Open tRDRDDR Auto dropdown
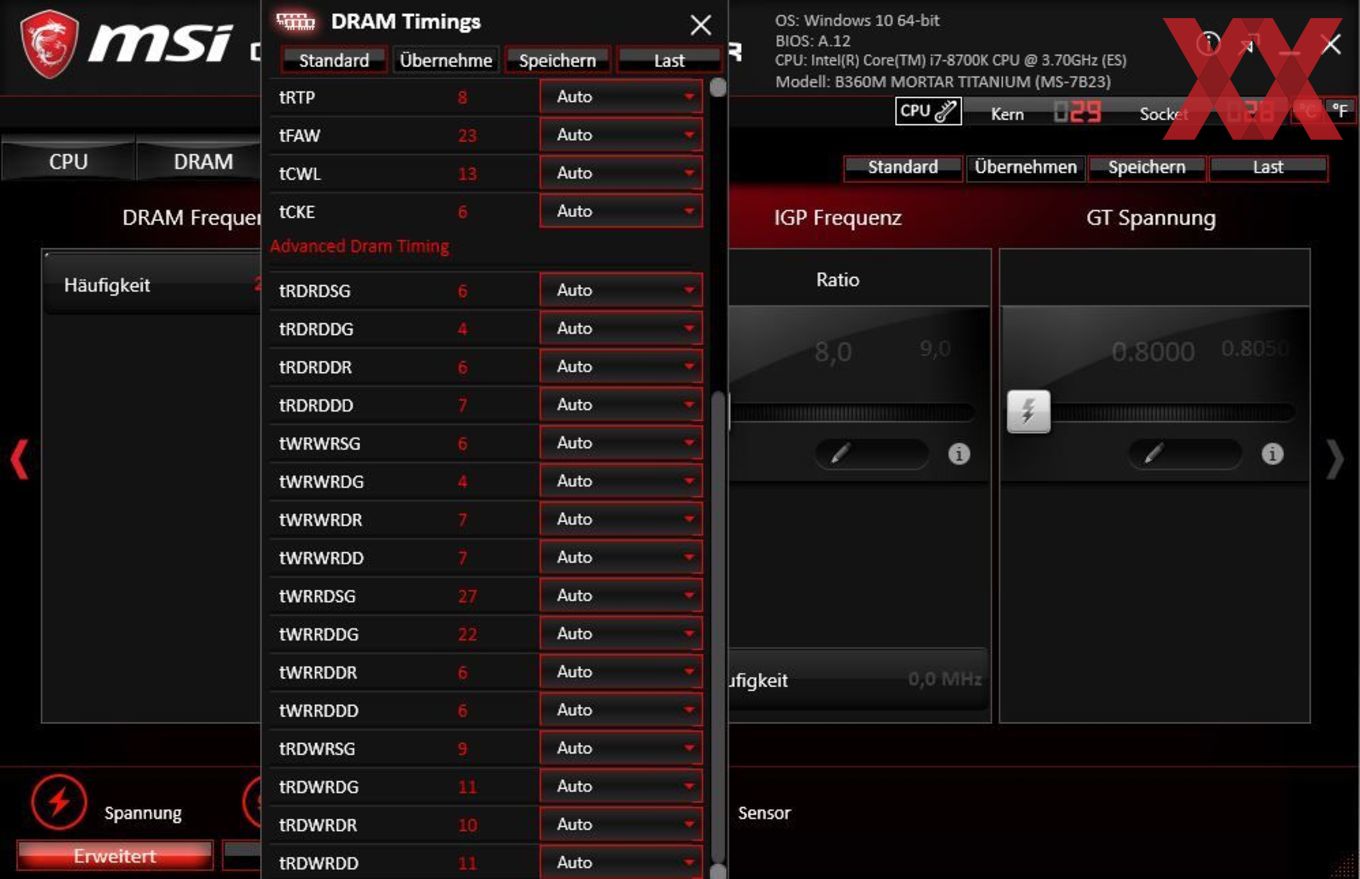Viewport: 1360px width, 879px height. coord(621,366)
